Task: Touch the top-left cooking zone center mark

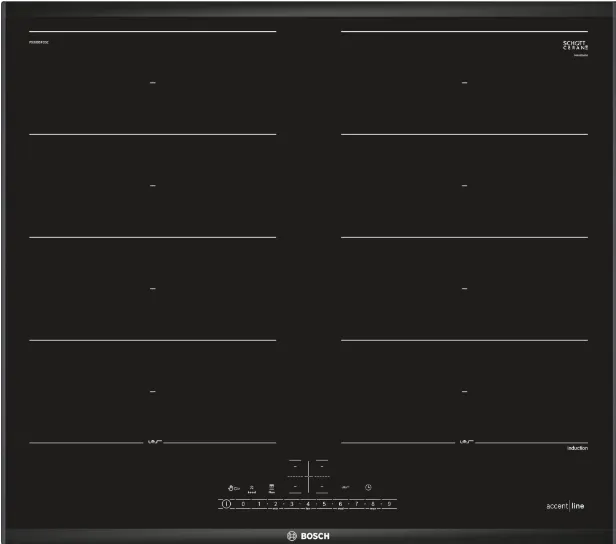Action: 152,83
